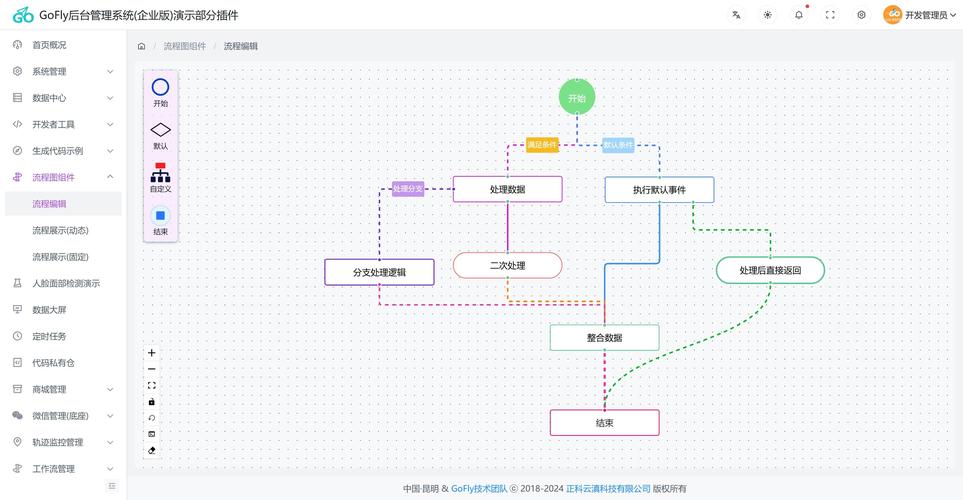
Task: Select the 自定义 custom node in palette
Action: click(160, 178)
